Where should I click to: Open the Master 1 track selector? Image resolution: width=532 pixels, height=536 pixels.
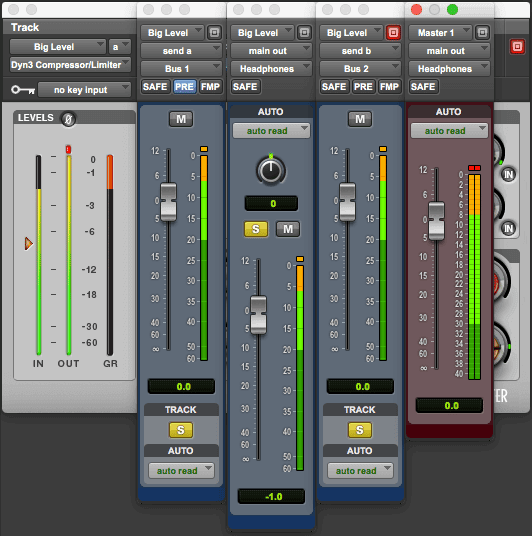pos(440,33)
